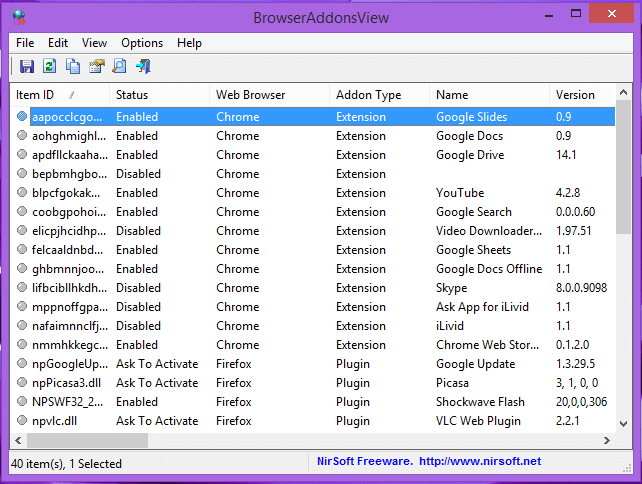
Task: Click the horizontal scrollbar right arrow
Action: [x=607, y=441]
